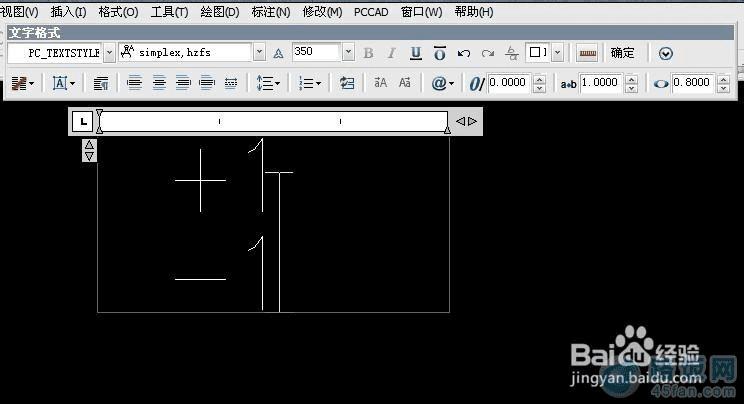The image size is (744, 404).
Task: Click the first-line indent marker on ruler
Action: click(x=99, y=114)
